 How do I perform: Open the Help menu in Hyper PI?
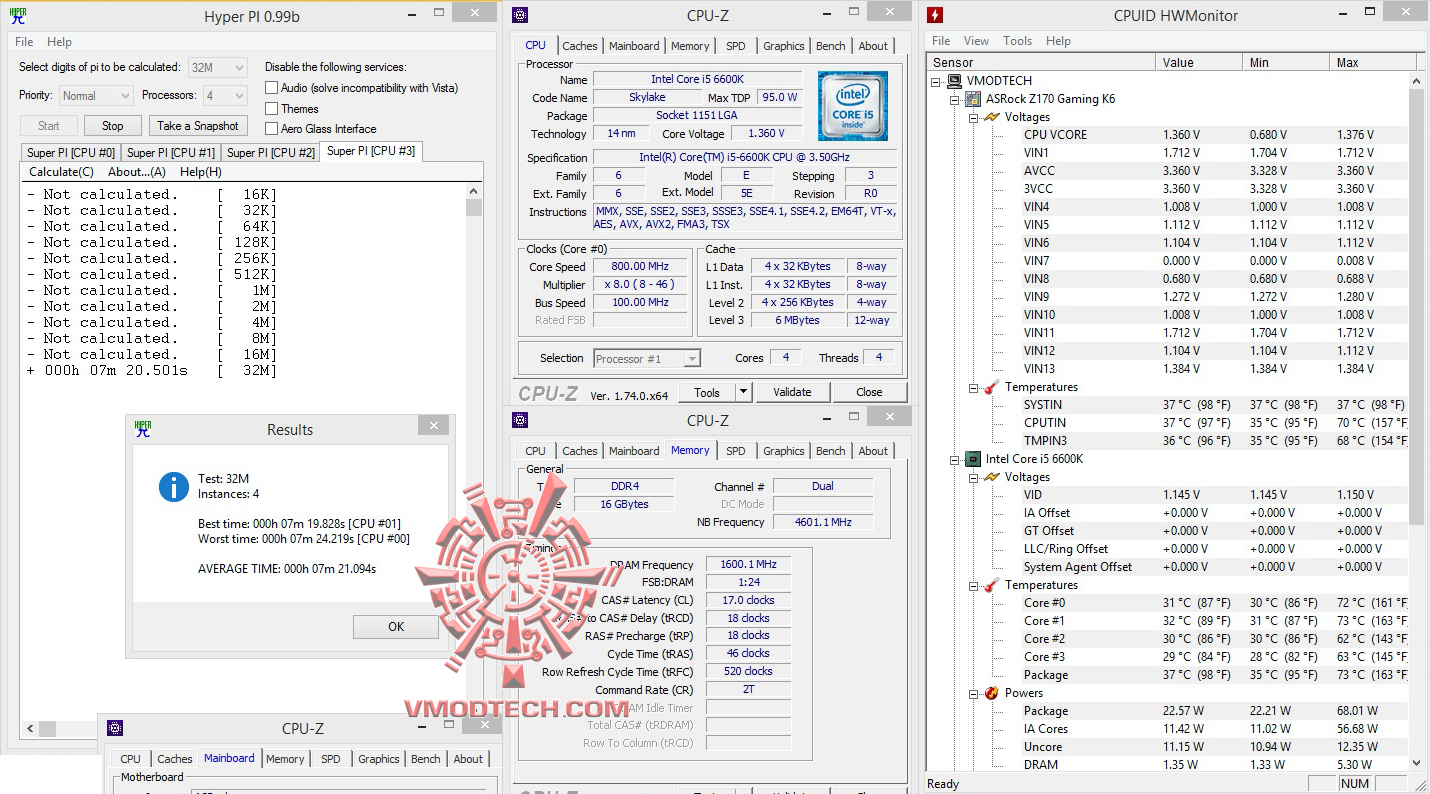coord(59,42)
